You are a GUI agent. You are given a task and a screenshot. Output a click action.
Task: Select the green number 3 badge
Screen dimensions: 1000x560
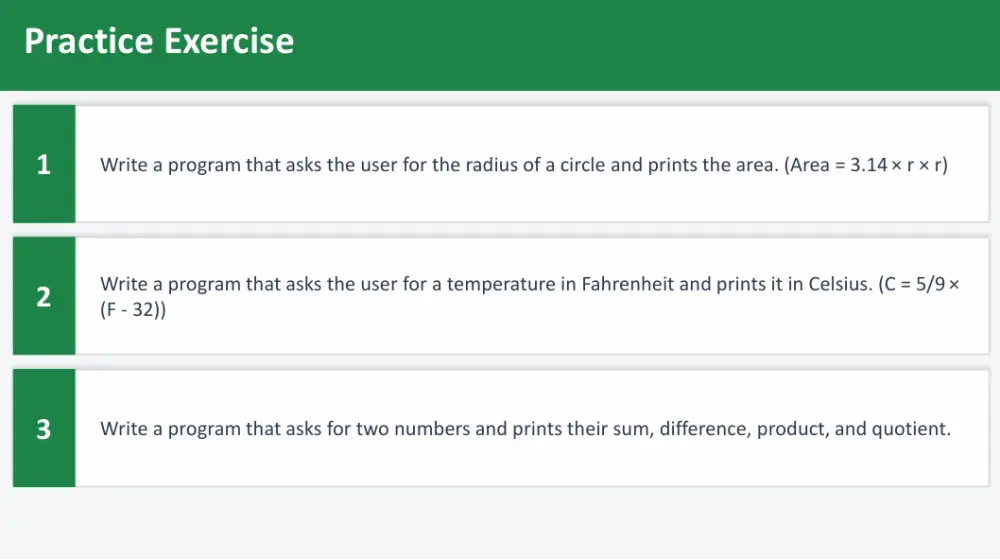coord(44,428)
